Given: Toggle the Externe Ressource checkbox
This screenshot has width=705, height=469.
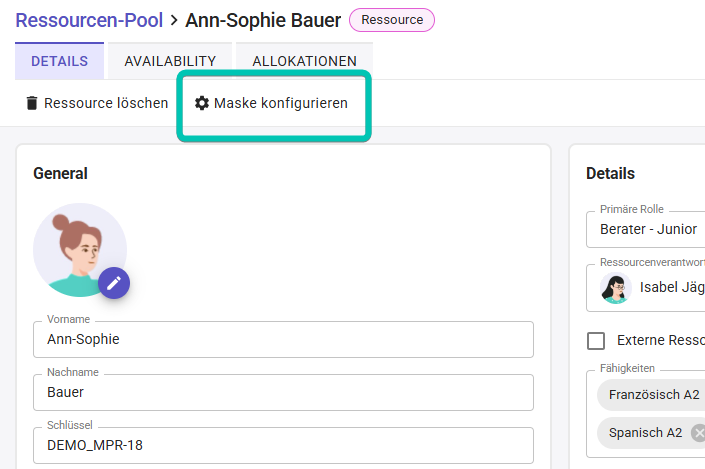Looking at the screenshot, I should [596, 340].
